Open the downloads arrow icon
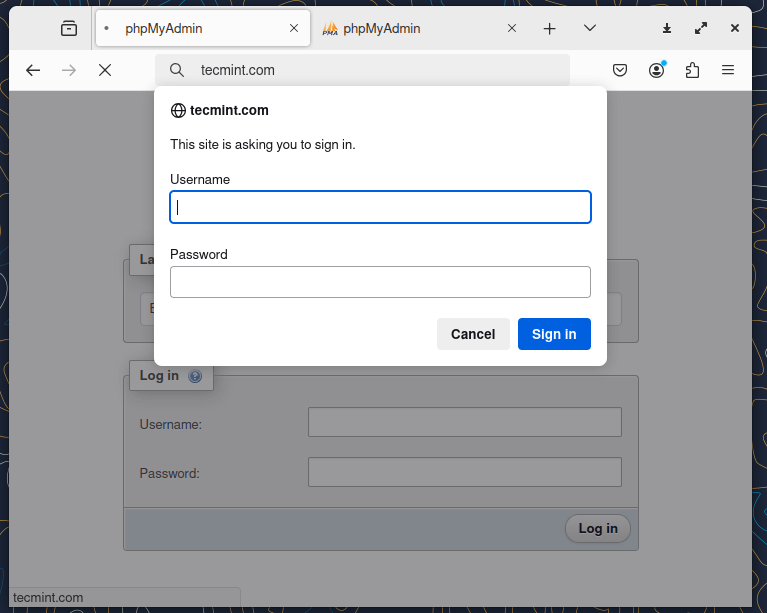767x613 pixels. coord(667,29)
